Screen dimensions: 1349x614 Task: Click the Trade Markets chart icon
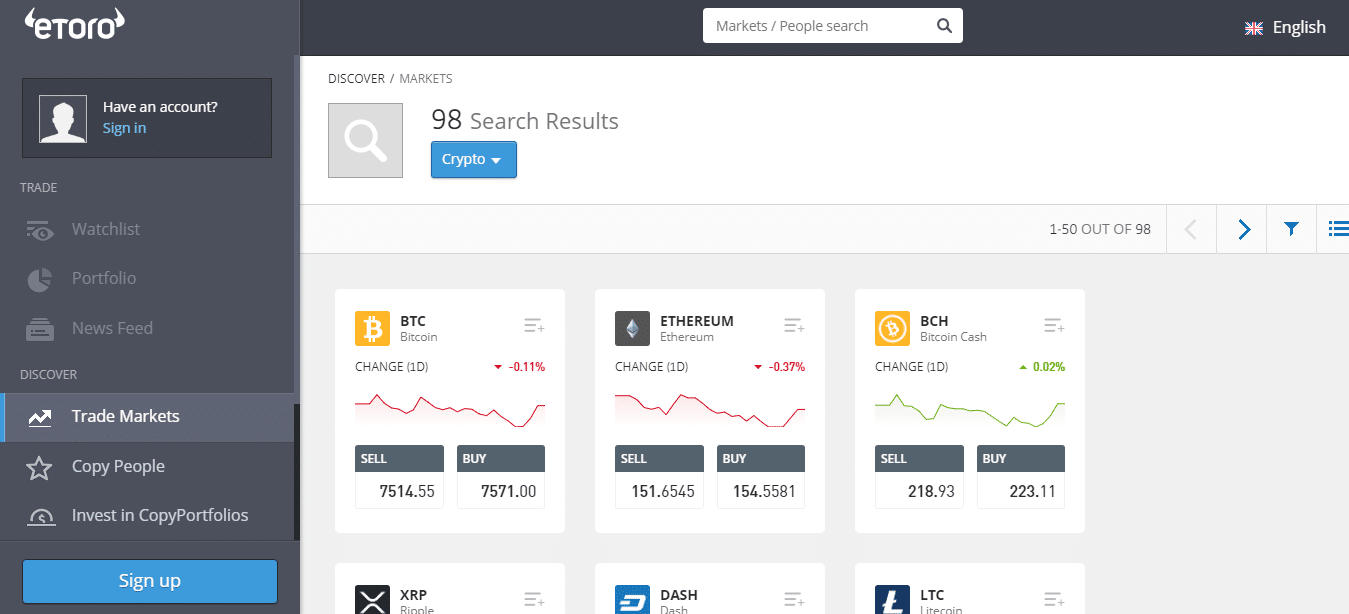(40, 418)
